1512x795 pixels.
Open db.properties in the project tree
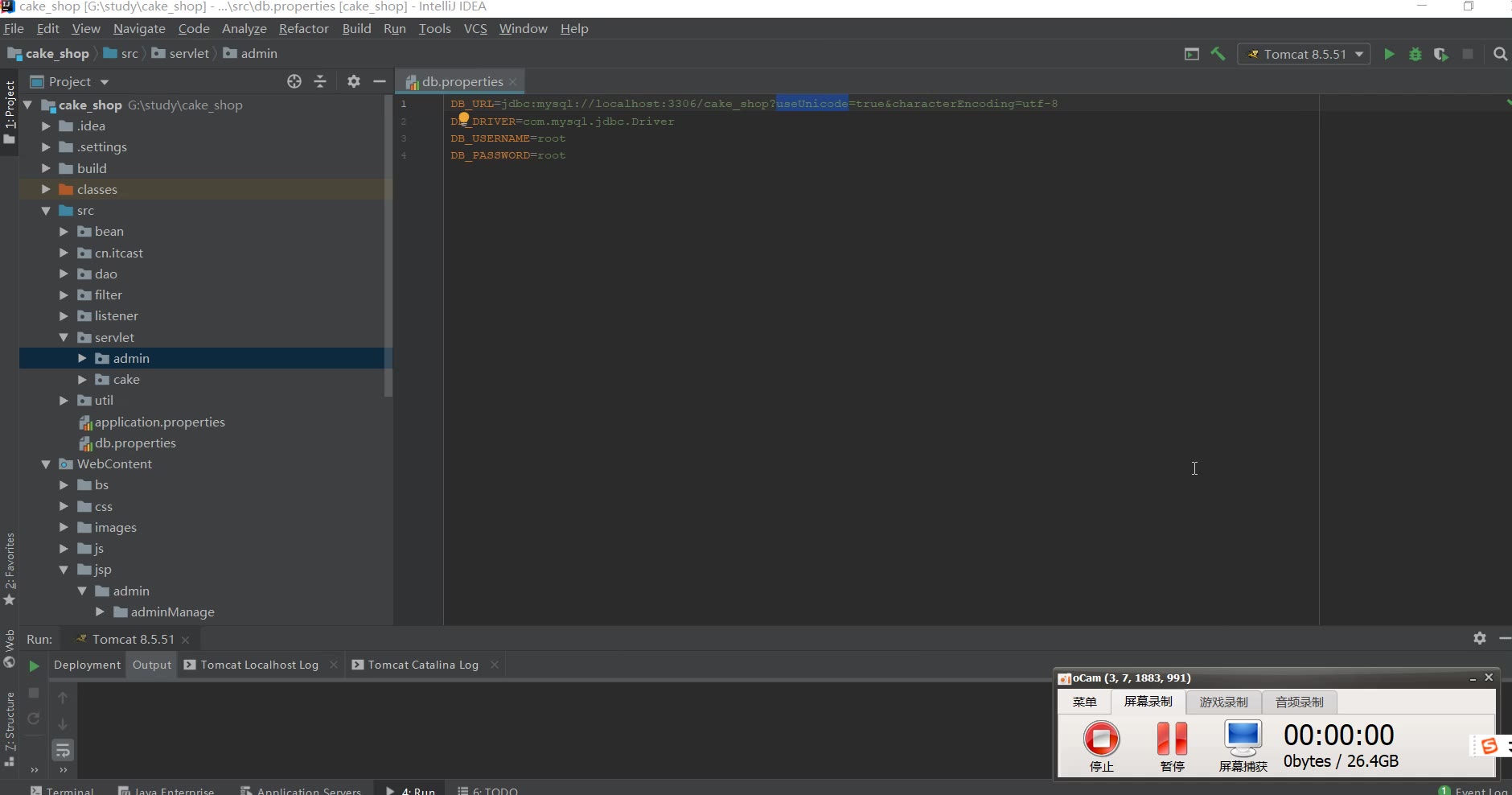134,443
